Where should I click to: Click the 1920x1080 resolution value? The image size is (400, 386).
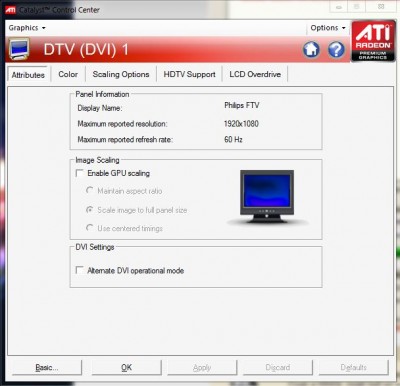[x=241, y=124]
